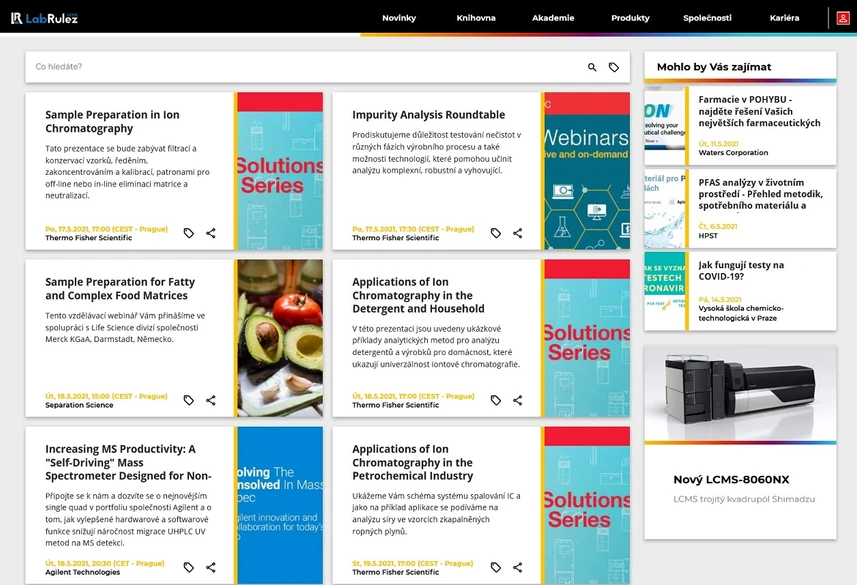Click 'Agilent Technologies' company name
Viewport: 857px width, 585px height.
[x=83, y=572]
